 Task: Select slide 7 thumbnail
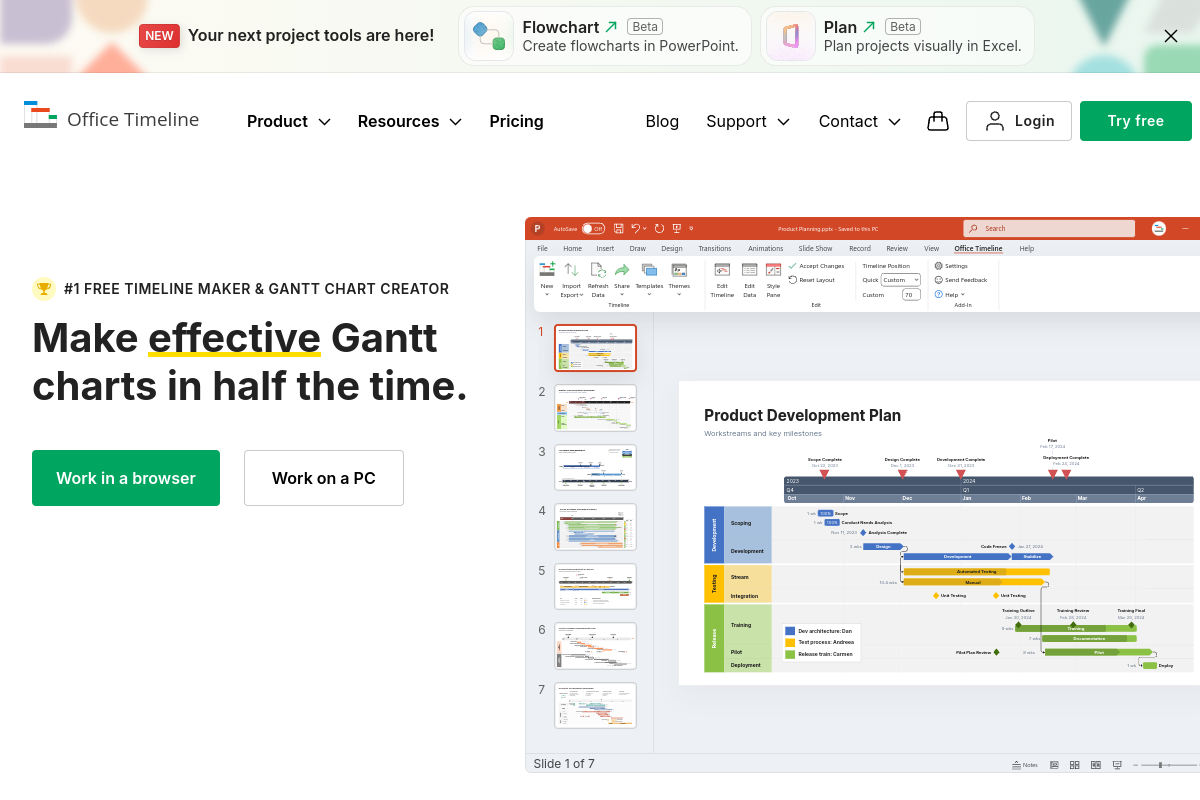point(595,705)
